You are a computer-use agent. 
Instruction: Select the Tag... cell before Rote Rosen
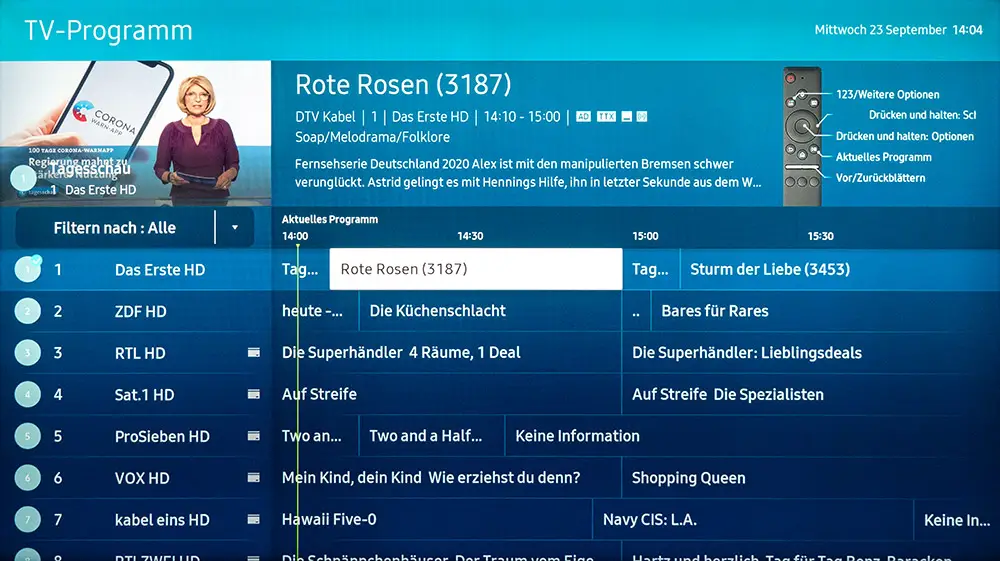(x=300, y=269)
